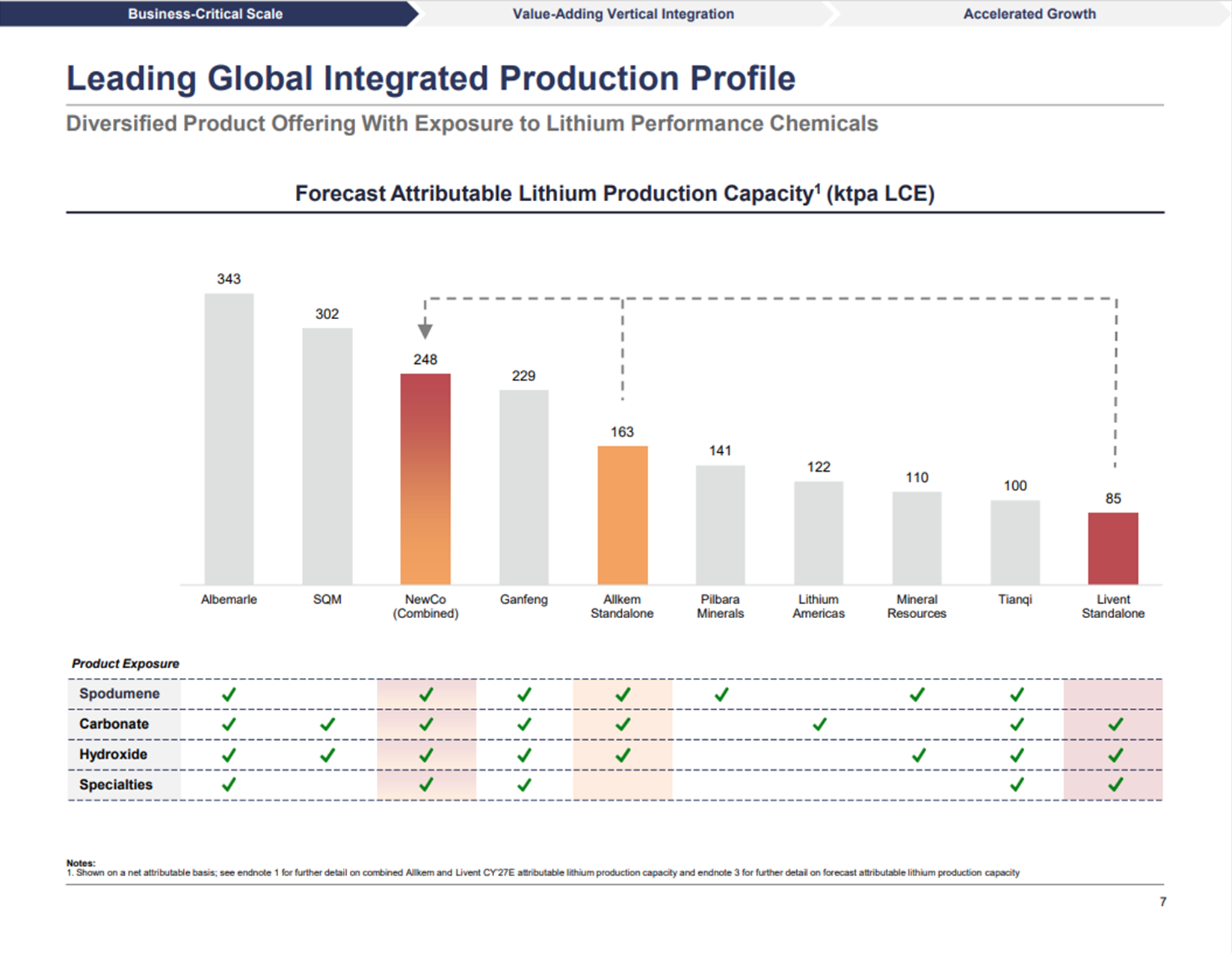The image size is (1232, 953).
Task: Click the red-orange gradient NewCo bar
Action: pyautogui.click(x=425, y=478)
